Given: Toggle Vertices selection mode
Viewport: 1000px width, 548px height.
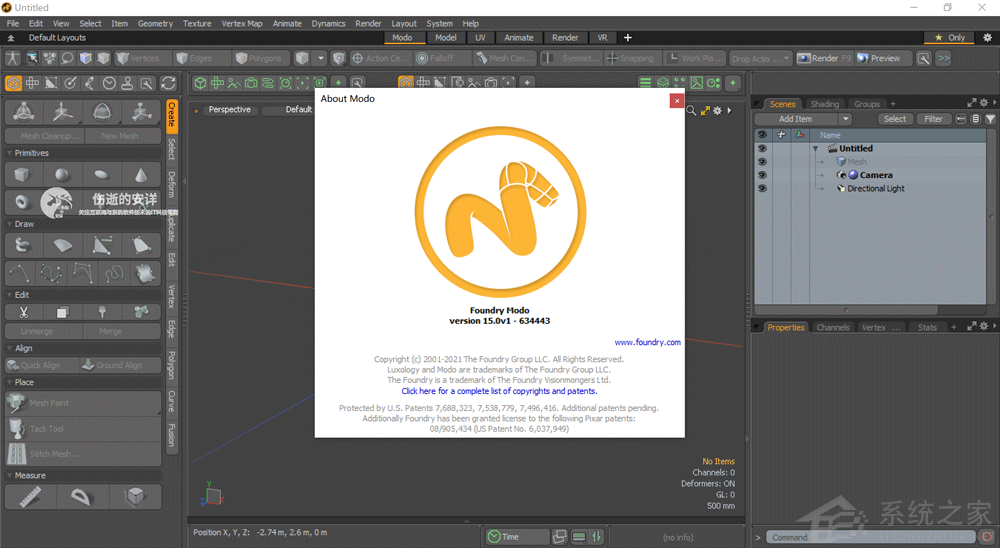Looking at the screenshot, I should point(143,58).
